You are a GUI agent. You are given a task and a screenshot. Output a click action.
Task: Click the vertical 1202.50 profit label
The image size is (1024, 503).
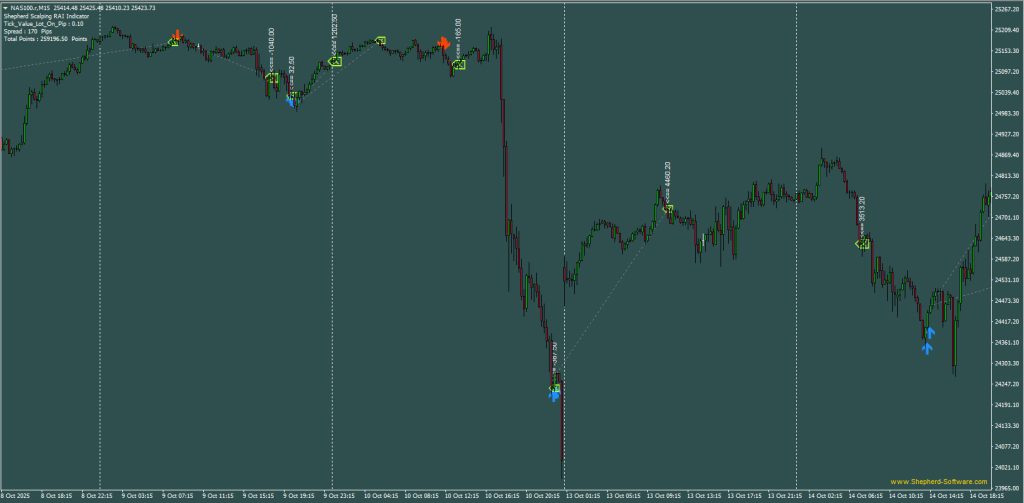coord(334,35)
